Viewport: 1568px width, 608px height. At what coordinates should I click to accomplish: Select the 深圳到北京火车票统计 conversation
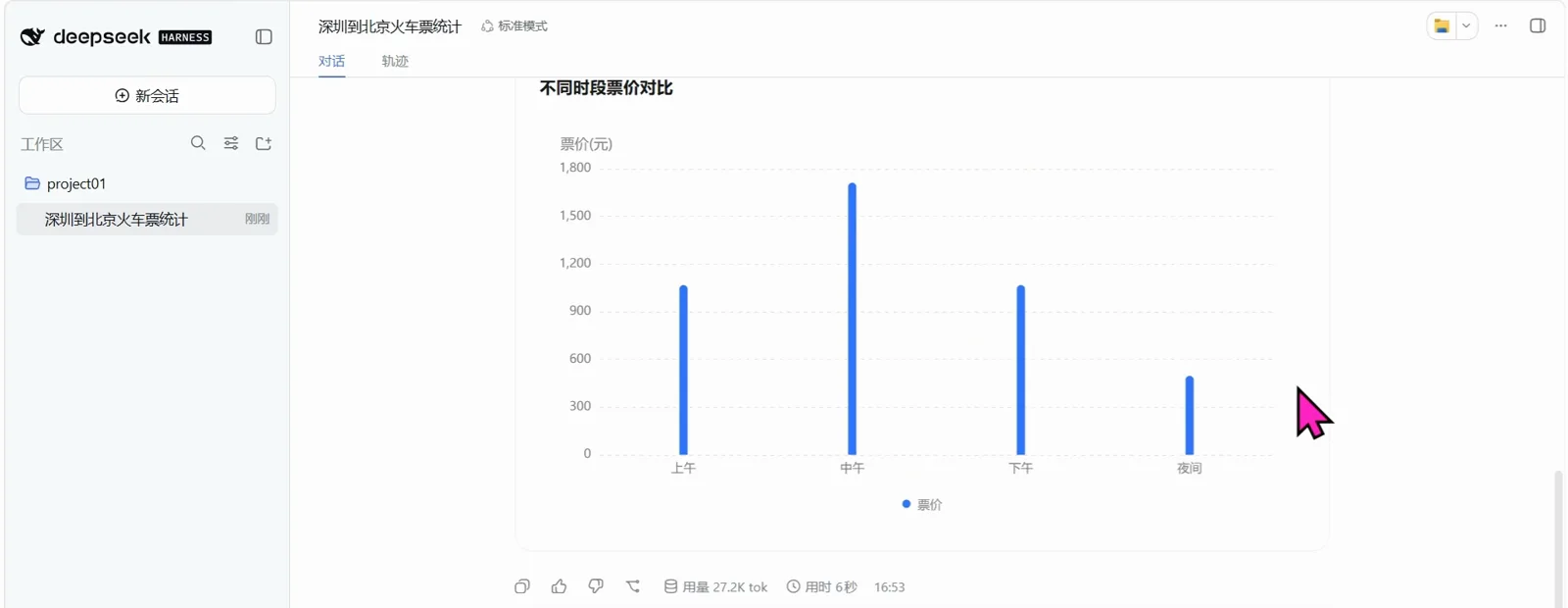147,219
